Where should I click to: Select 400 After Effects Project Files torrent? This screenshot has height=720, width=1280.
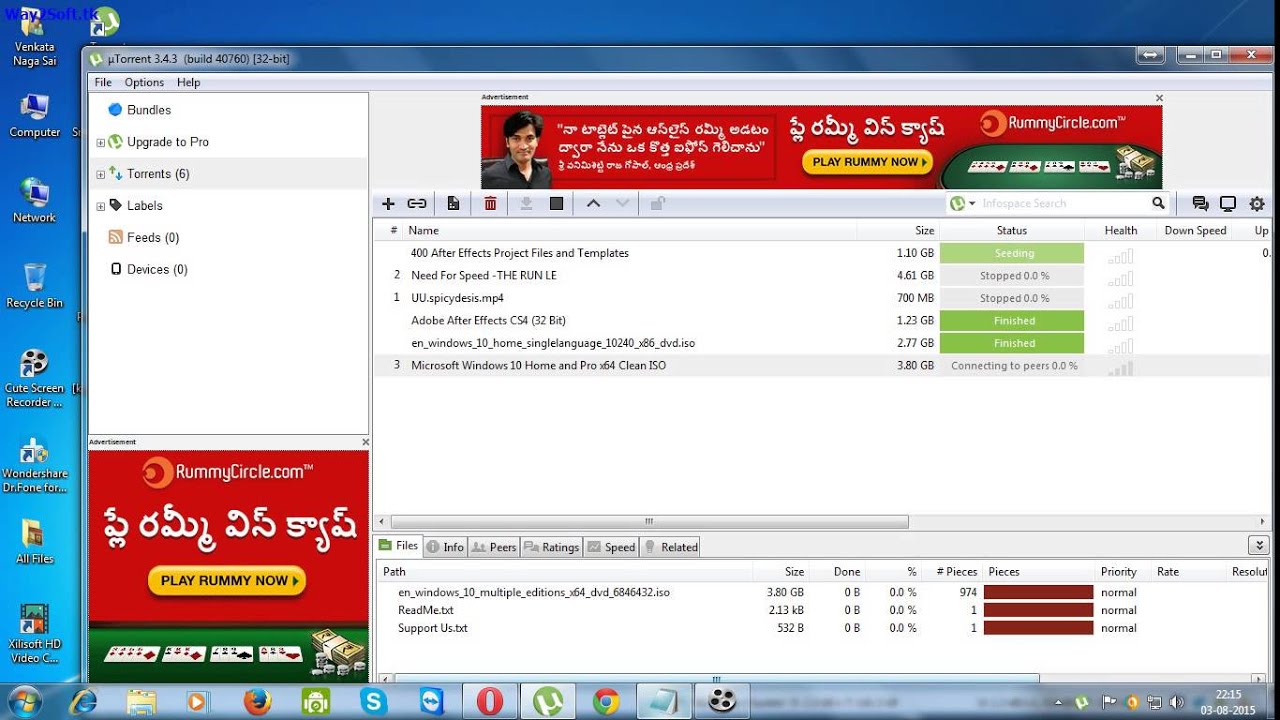[520, 253]
